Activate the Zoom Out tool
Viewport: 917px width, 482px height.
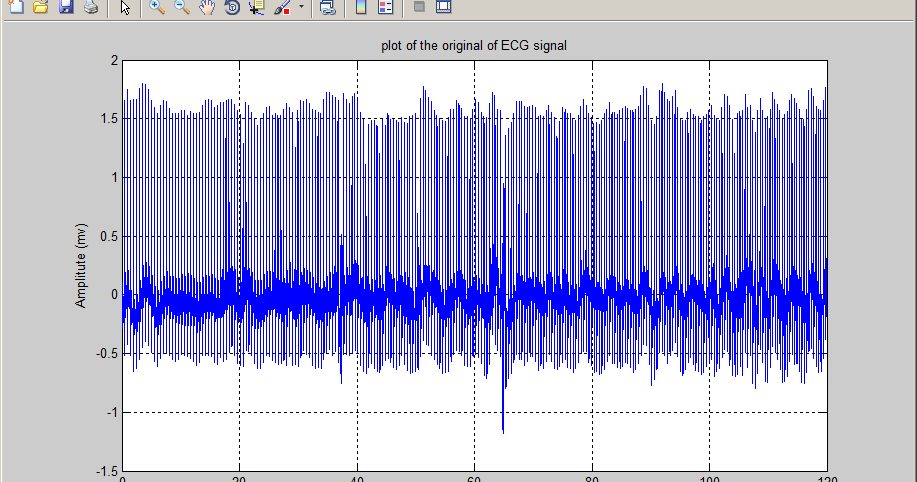click(181, 6)
